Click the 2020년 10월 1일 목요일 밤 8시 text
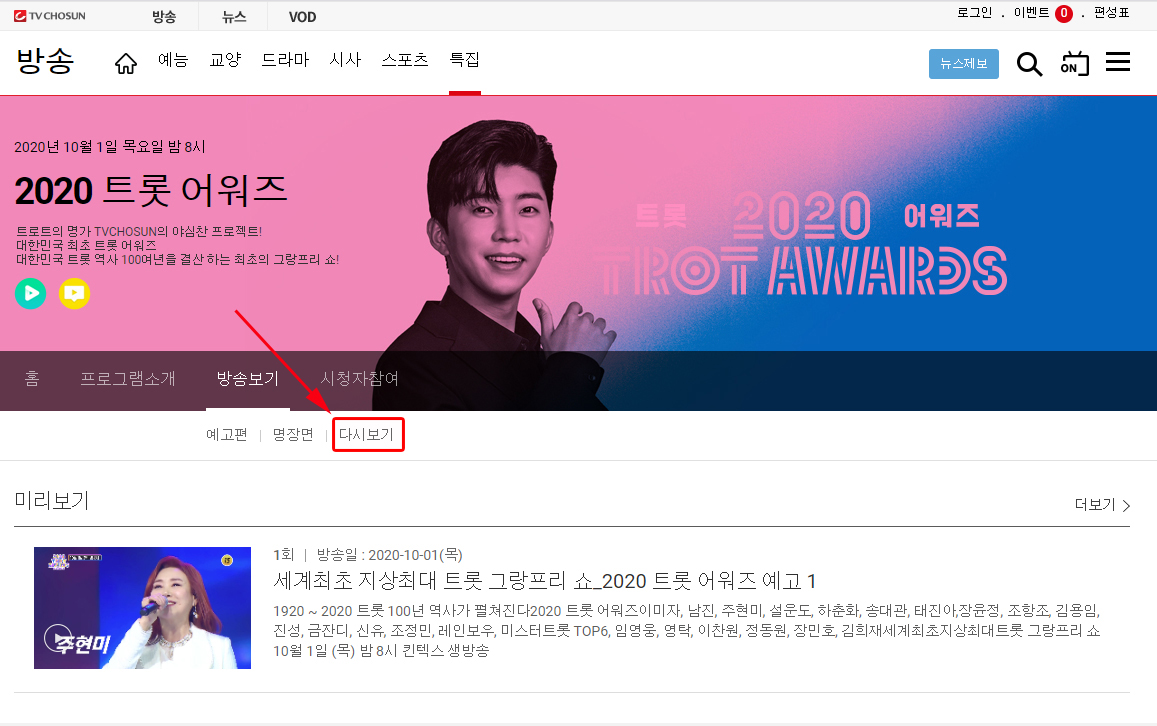1157x726 pixels. coord(110,147)
